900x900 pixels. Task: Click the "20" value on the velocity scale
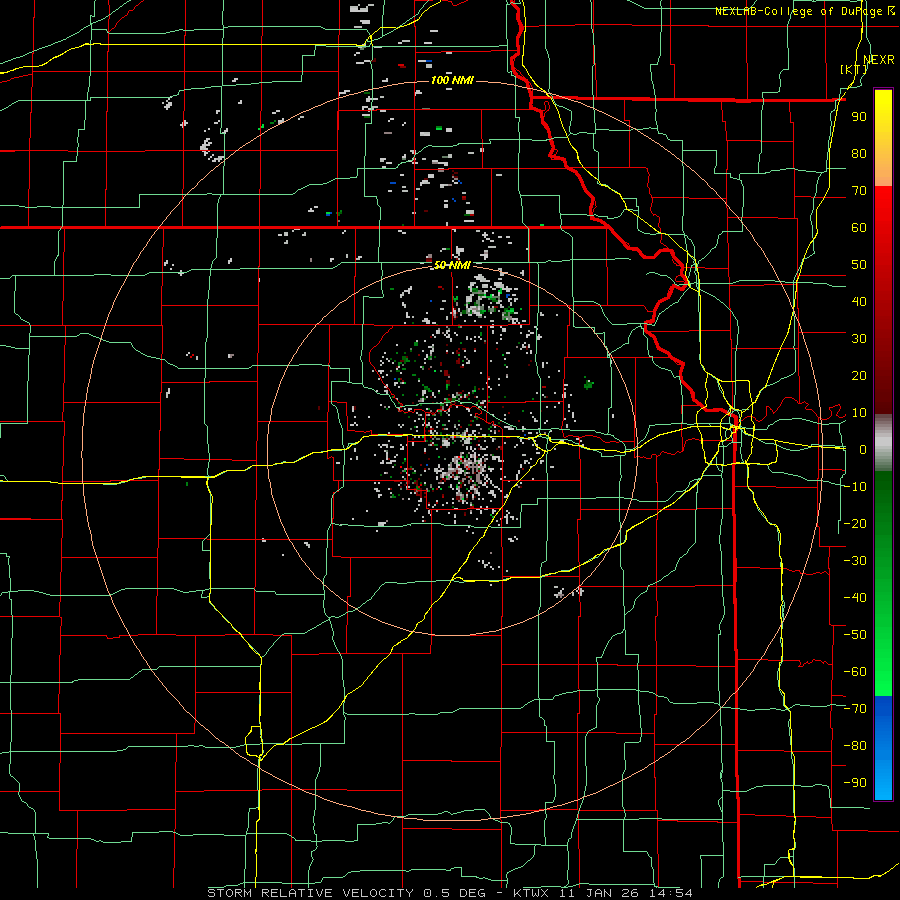click(859, 376)
